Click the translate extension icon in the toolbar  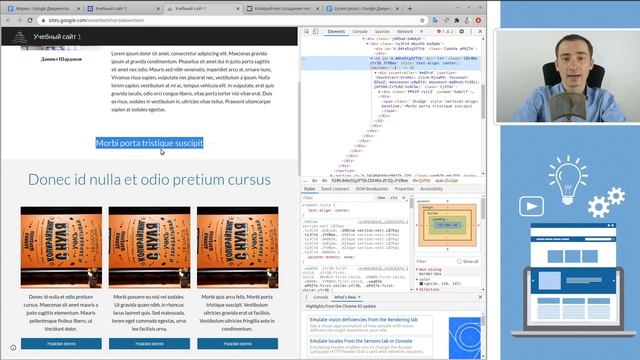point(435,20)
